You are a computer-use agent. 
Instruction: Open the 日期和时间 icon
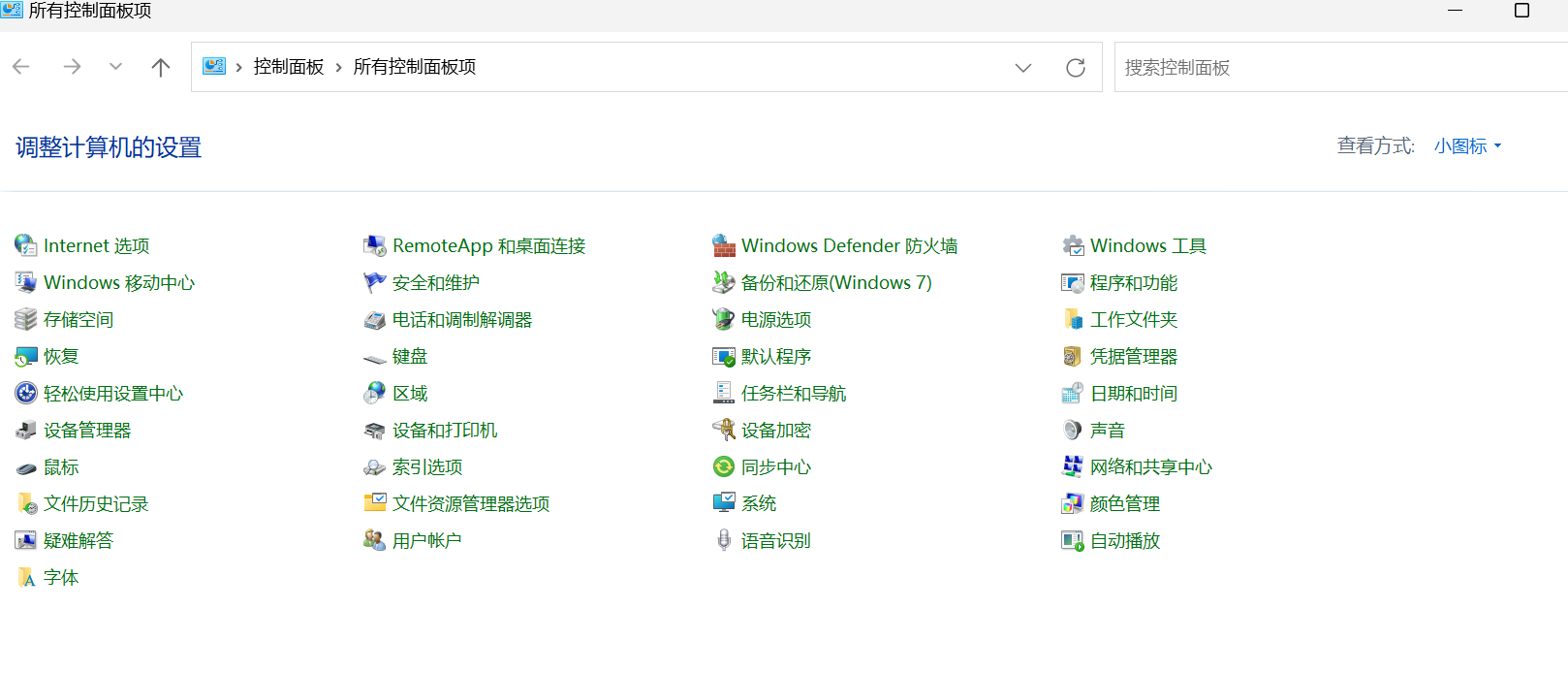(x=1073, y=393)
